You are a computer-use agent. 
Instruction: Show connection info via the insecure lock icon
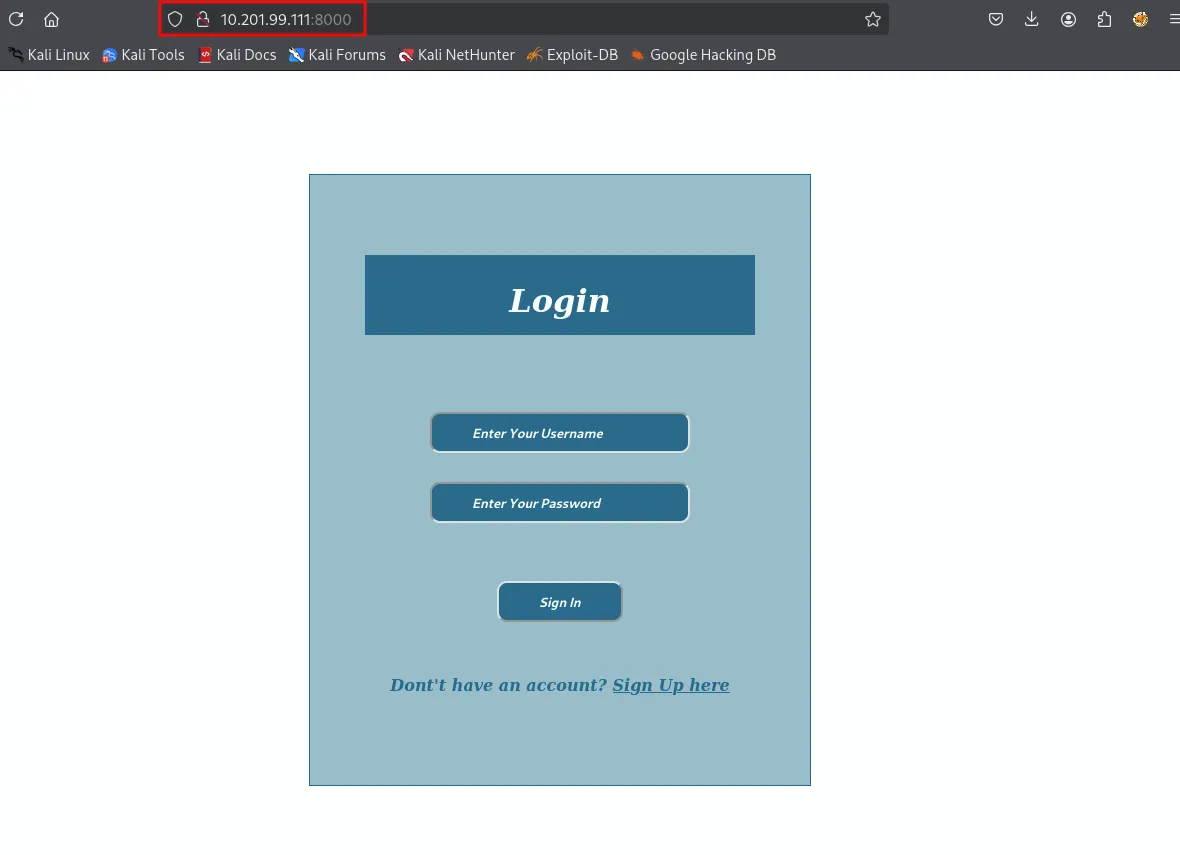(x=202, y=20)
